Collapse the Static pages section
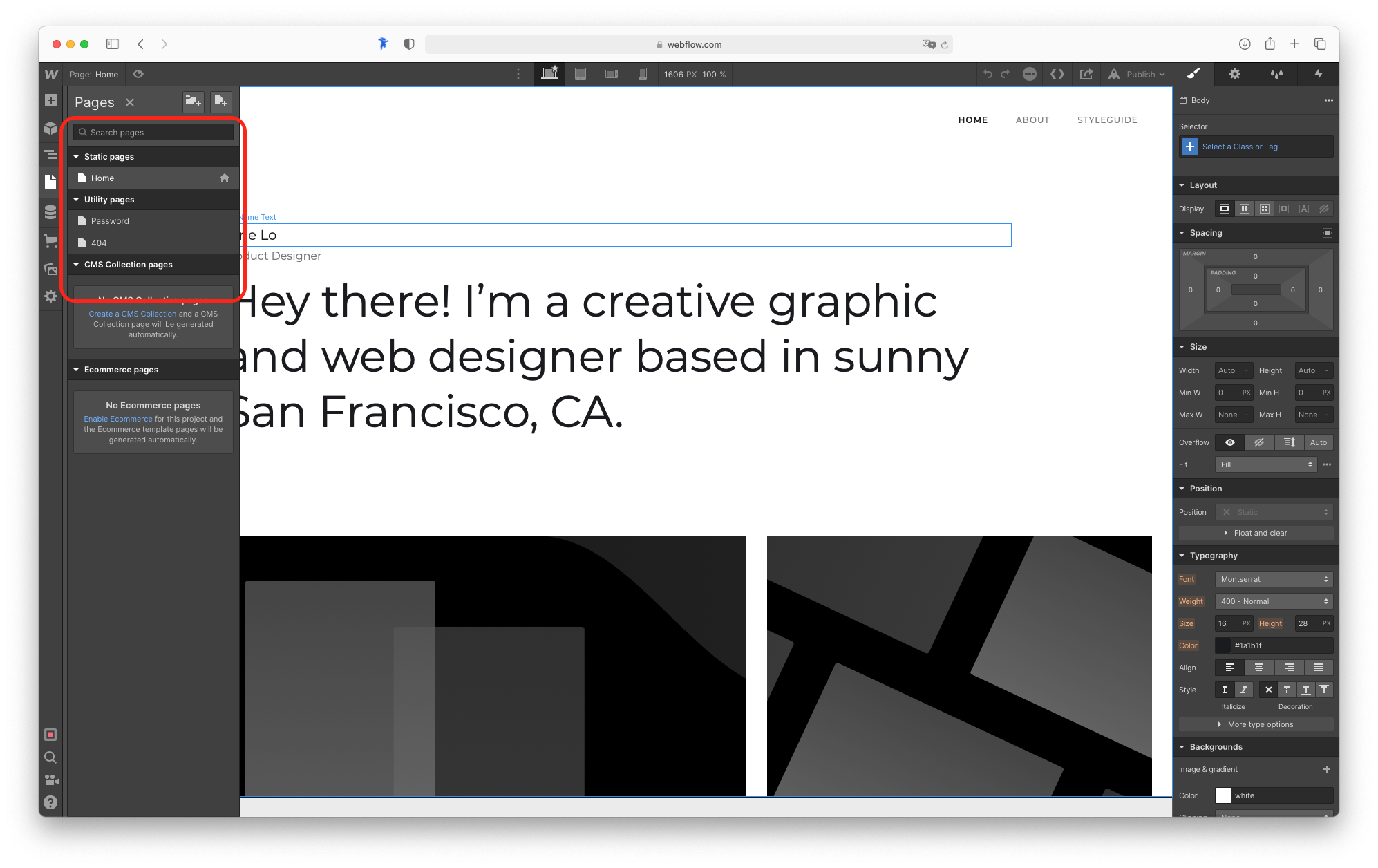The height and width of the screenshot is (868, 1378). coord(77,156)
